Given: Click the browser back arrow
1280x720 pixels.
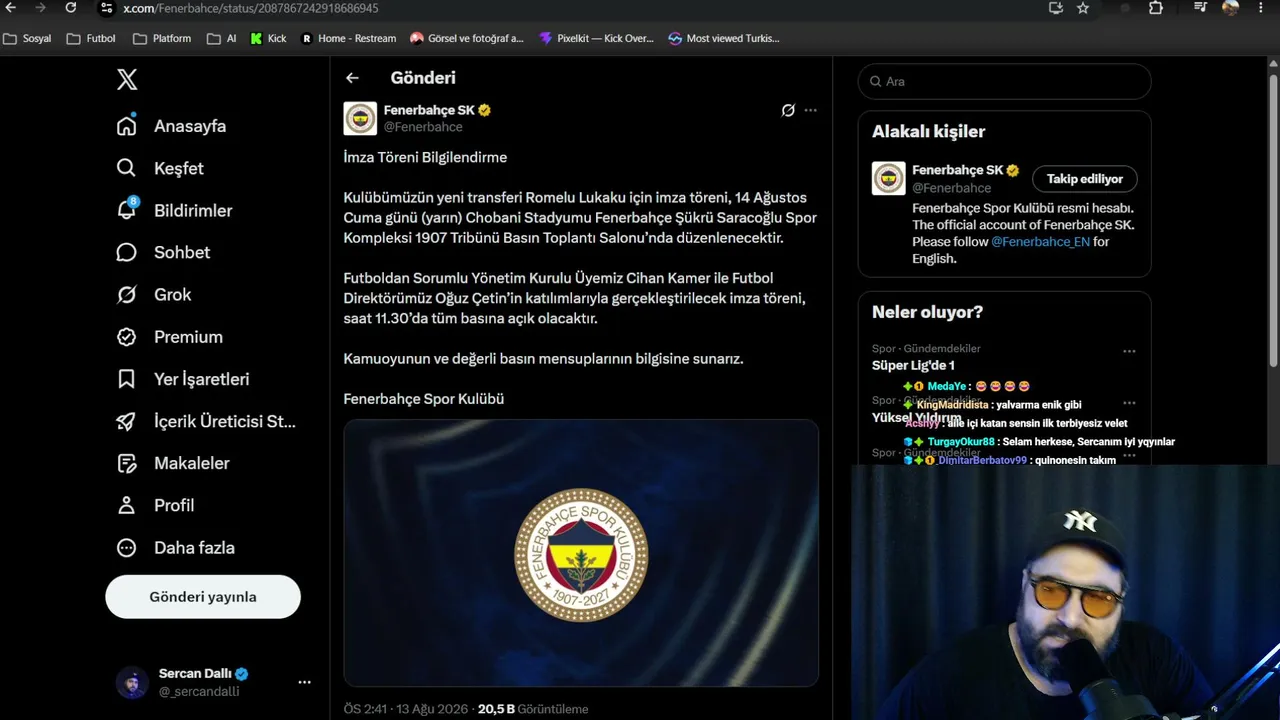Looking at the screenshot, I should (x=11, y=8).
